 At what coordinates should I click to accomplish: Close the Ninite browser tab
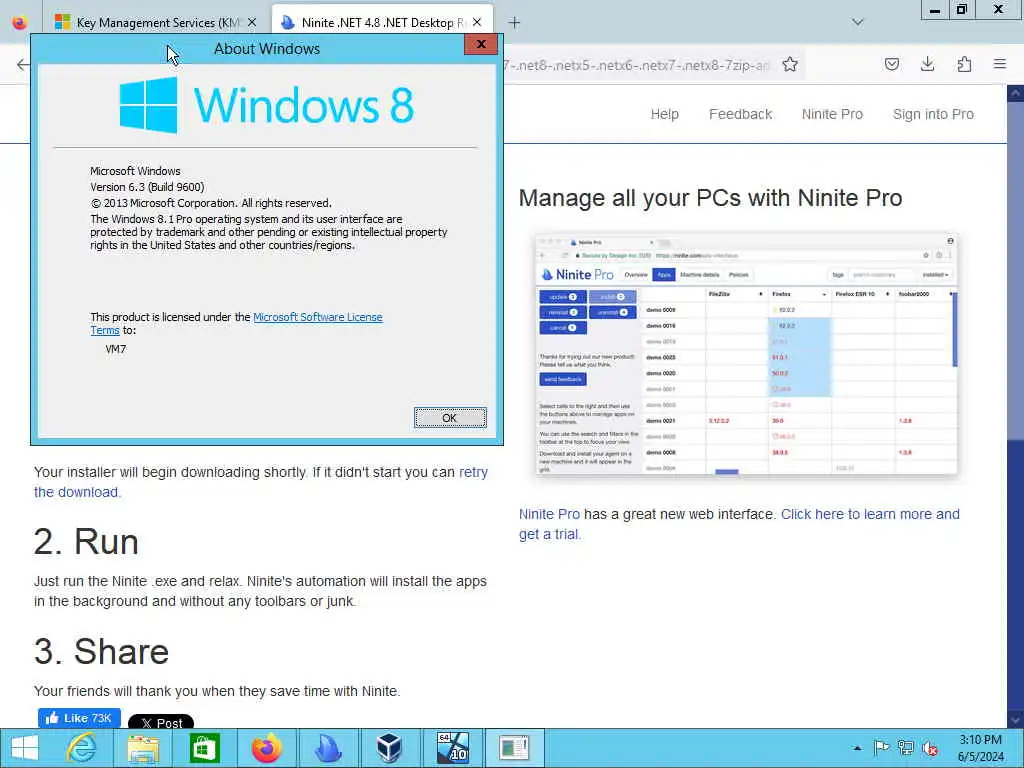(x=477, y=23)
